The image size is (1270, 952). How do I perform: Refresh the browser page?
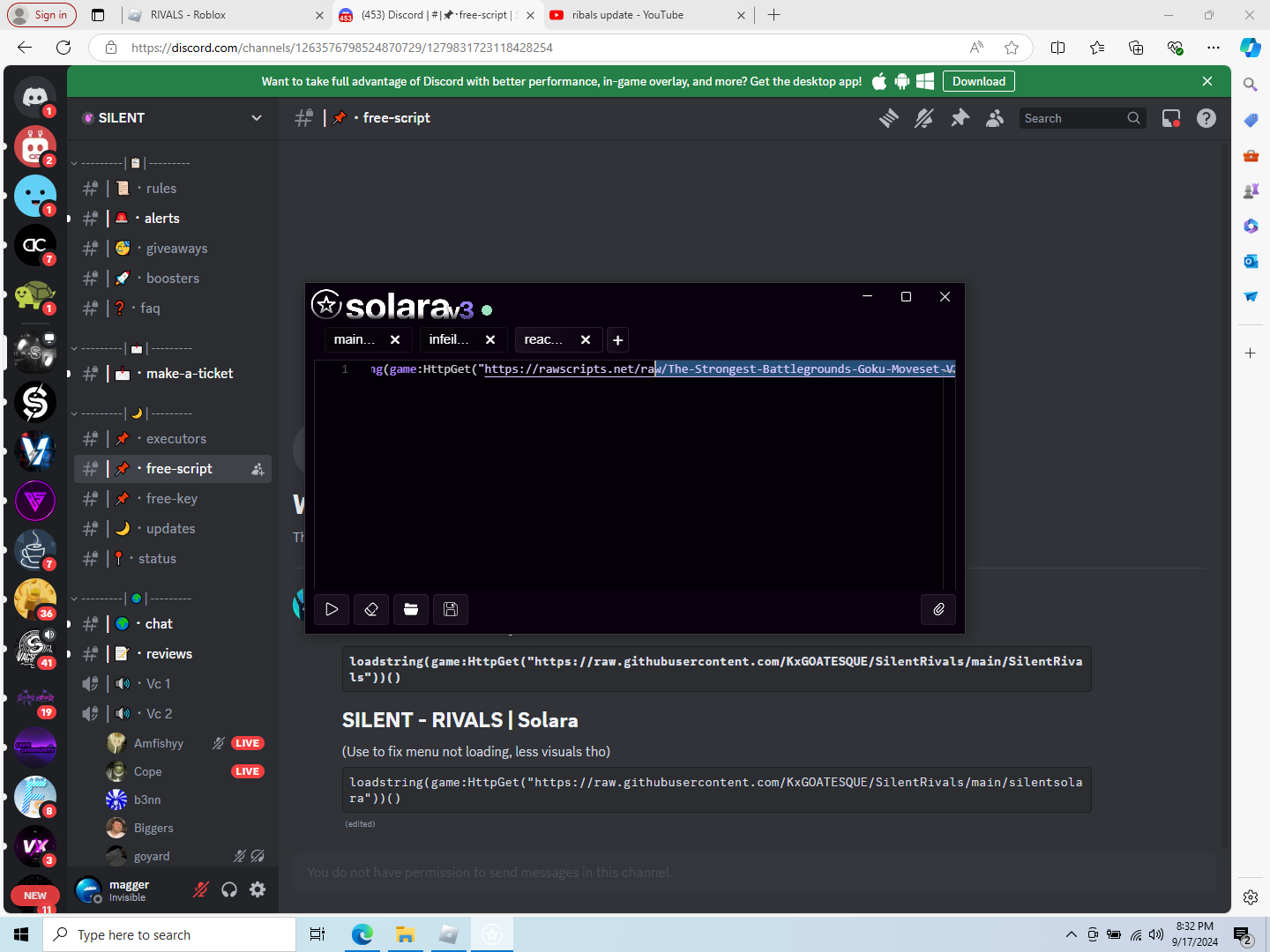pos(63,48)
